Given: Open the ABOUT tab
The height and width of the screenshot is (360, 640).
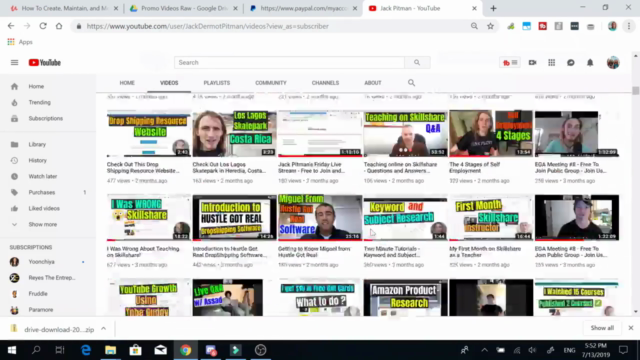Looking at the screenshot, I should click(373, 83).
